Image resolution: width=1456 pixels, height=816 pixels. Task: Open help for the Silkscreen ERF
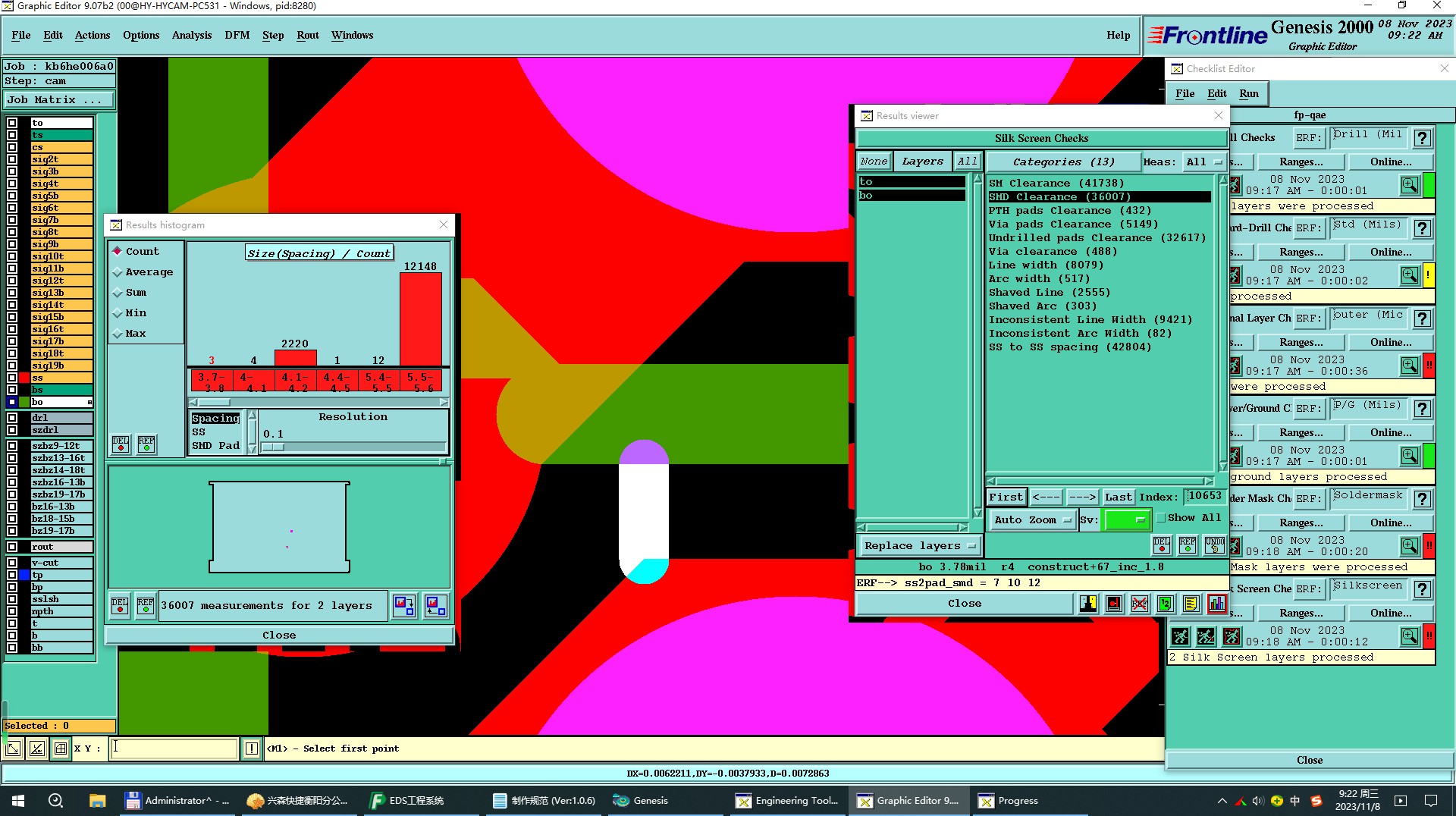(x=1423, y=589)
